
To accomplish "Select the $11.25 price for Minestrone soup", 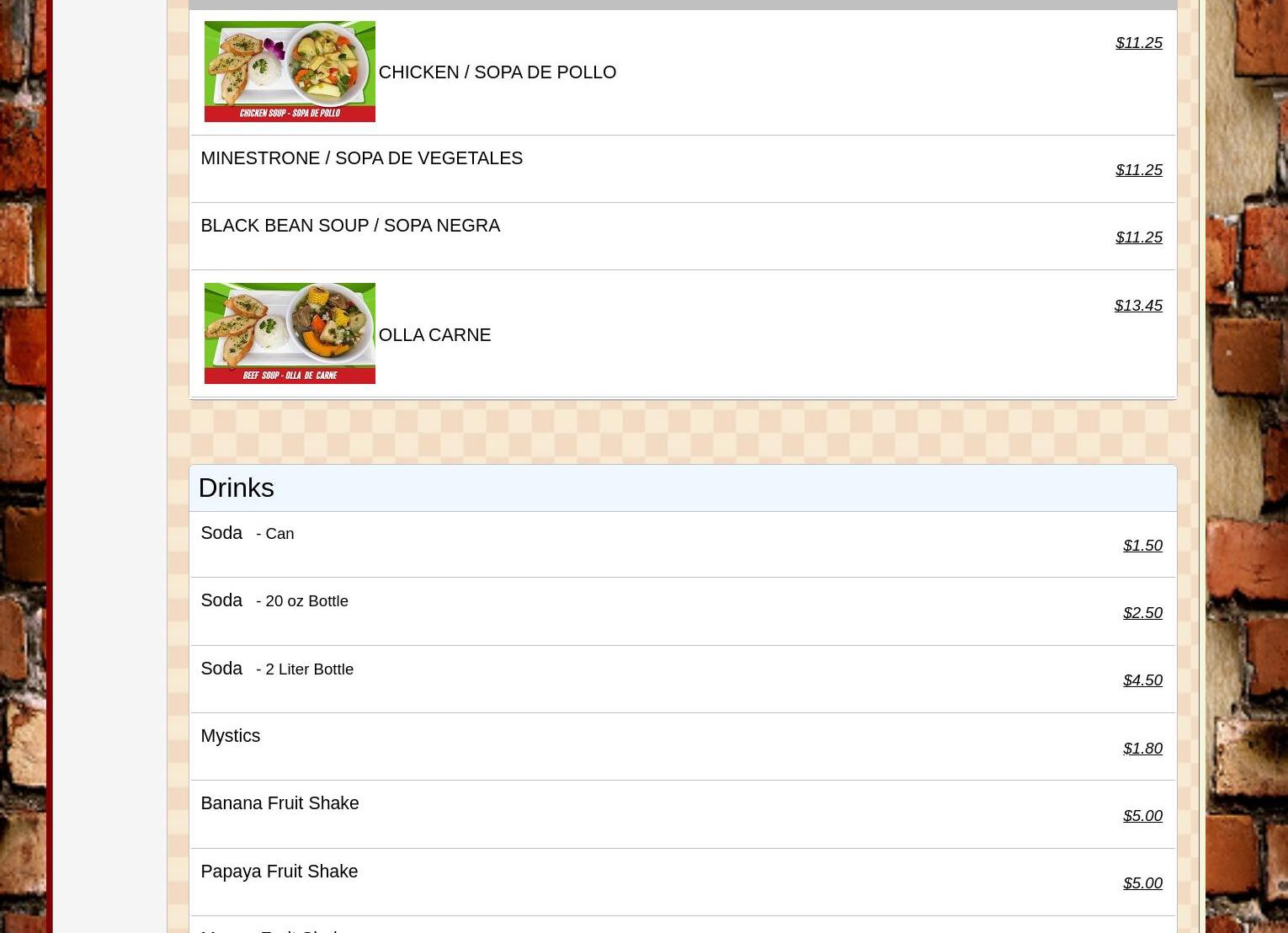I will tap(1138, 169).
